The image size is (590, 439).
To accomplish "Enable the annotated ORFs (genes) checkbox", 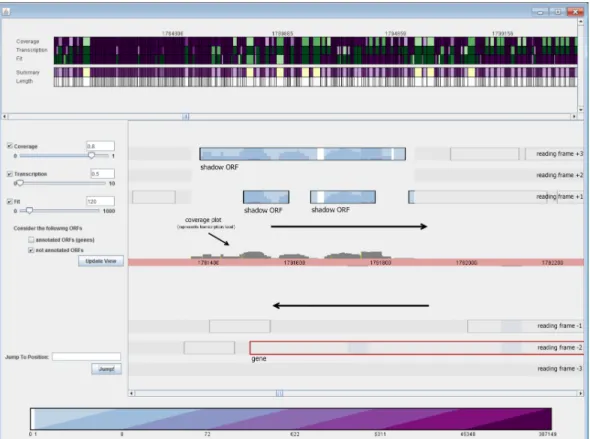I will pyautogui.click(x=31, y=240).
